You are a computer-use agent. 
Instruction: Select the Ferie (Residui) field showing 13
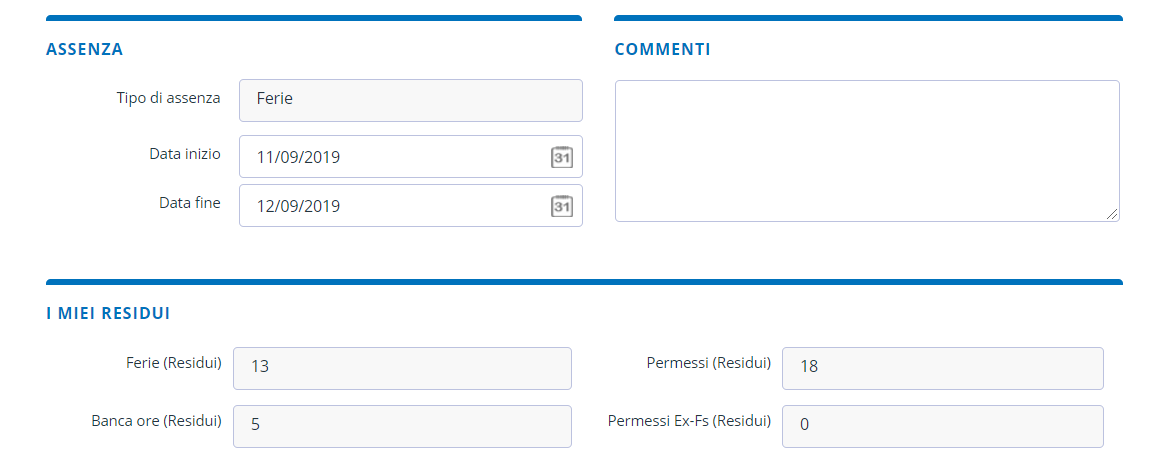tap(402, 368)
